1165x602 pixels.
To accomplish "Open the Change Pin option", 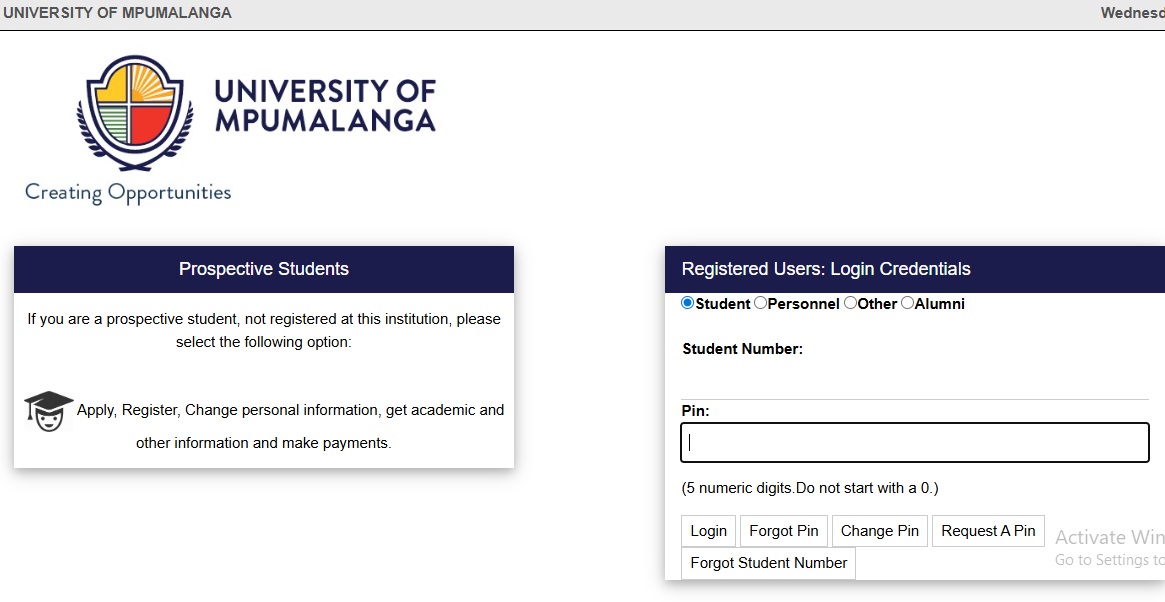I will click(x=880, y=531).
